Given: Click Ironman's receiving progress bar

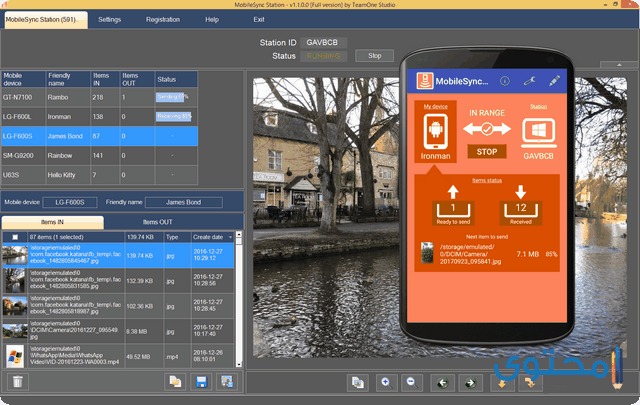Looking at the screenshot, I should point(173,117).
